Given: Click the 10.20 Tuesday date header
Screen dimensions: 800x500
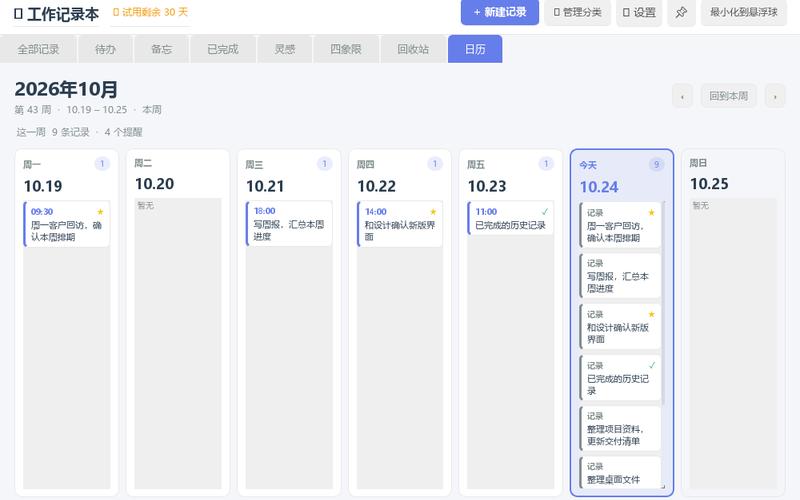Looking at the screenshot, I should (x=154, y=184).
